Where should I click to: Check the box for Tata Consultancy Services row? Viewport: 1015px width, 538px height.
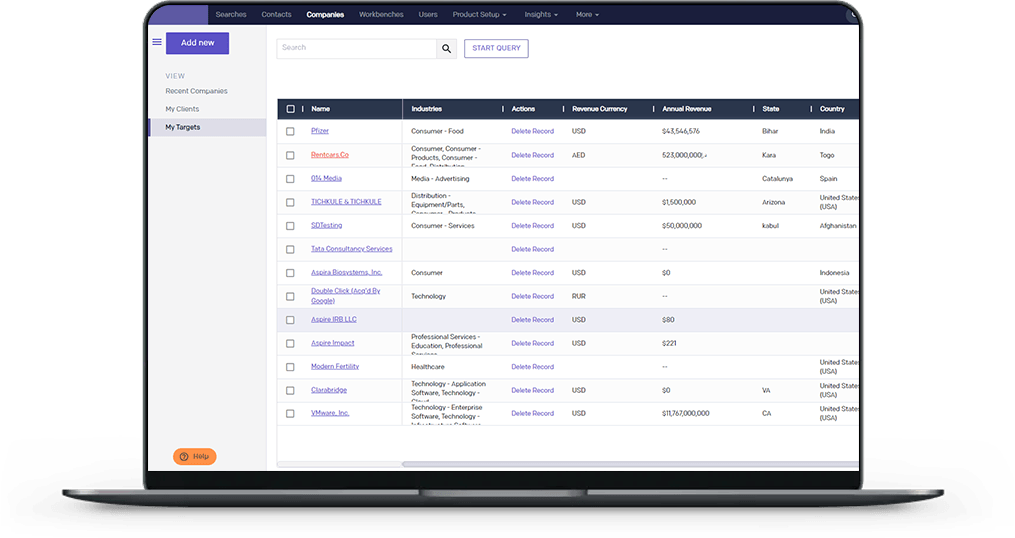(x=291, y=249)
